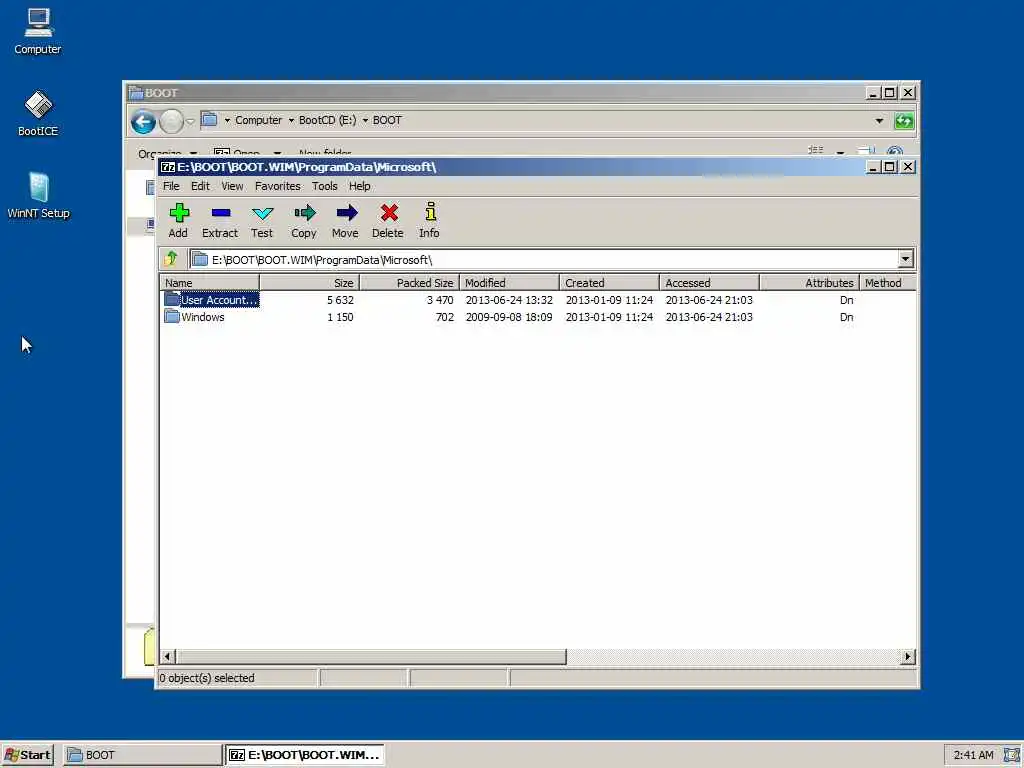Sort by the Method column header

[888, 283]
